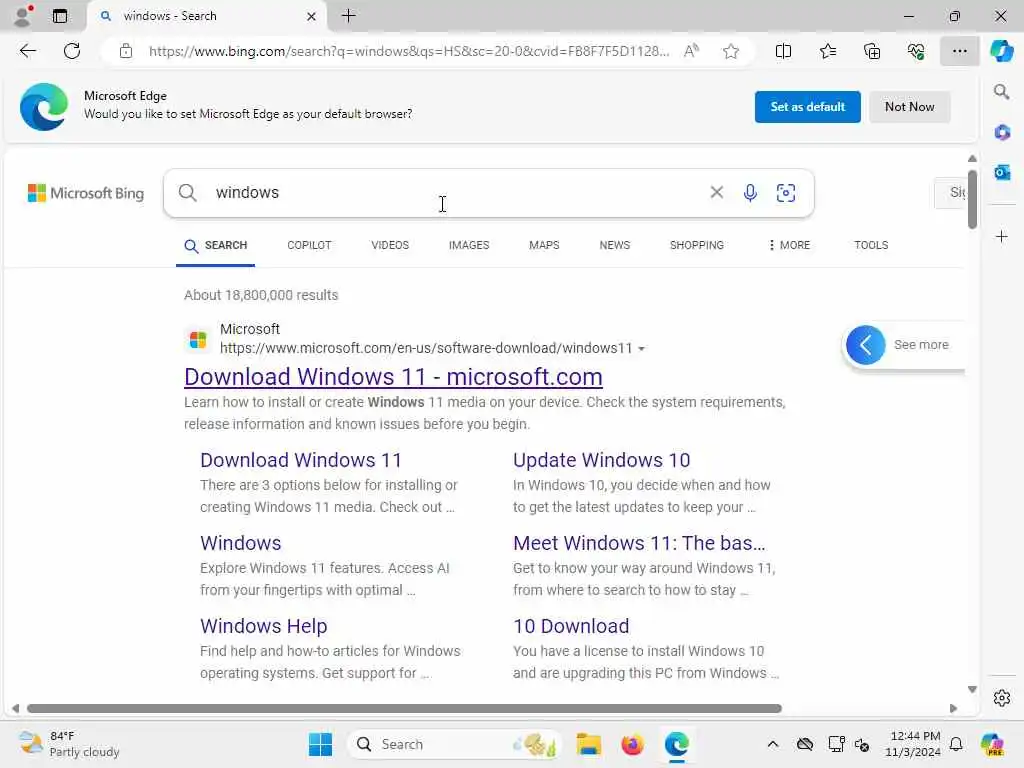The width and height of the screenshot is (1024, 768).
Task: Add this page to favorites star
Action: 731,51
